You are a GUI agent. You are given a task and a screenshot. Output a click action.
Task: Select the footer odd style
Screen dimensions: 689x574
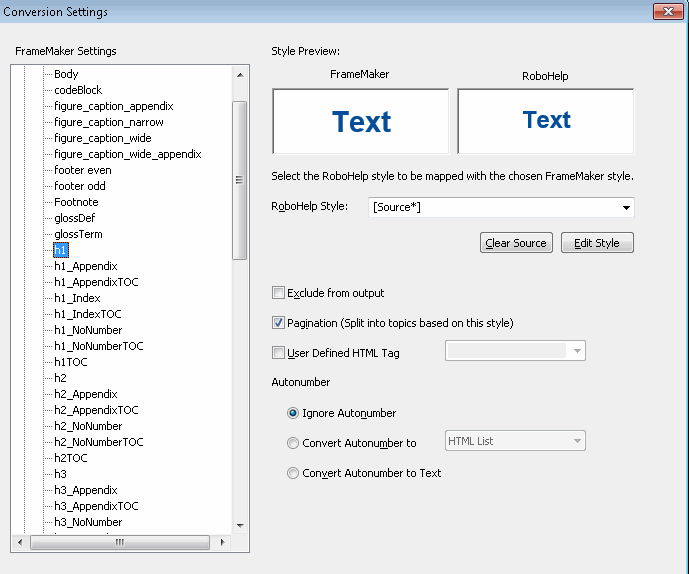pyautogui.click(x=80, y=186)
